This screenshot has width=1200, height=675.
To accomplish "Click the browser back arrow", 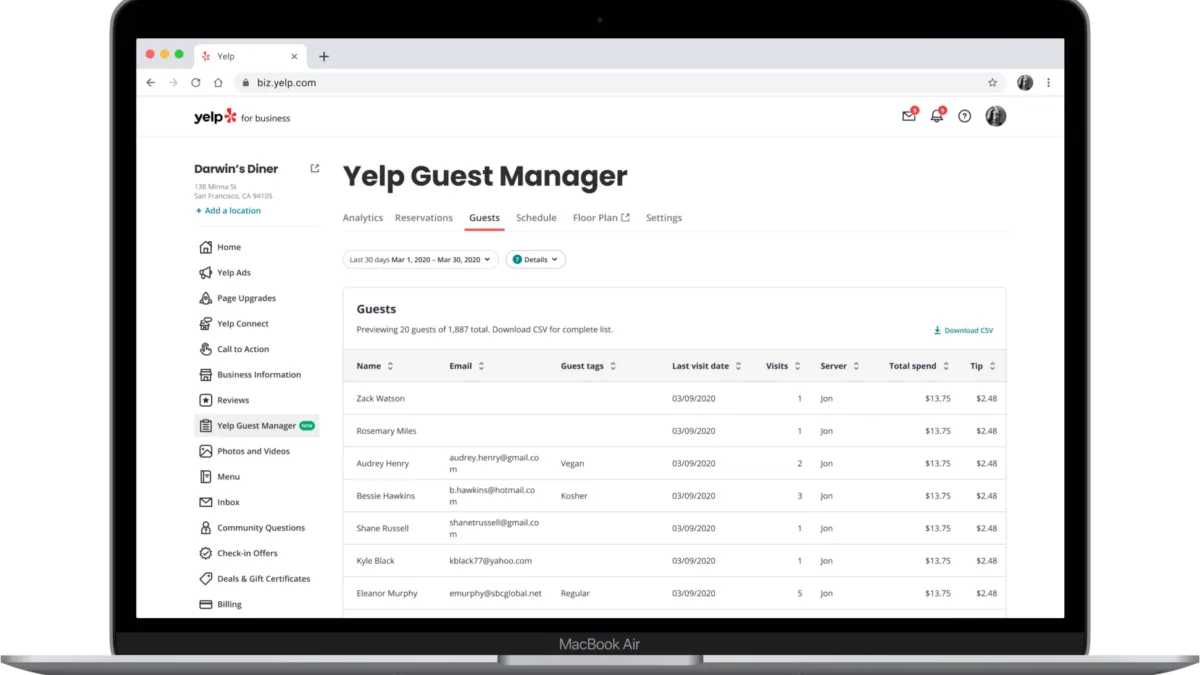I will pyautogui.click(x=151, y=83).
